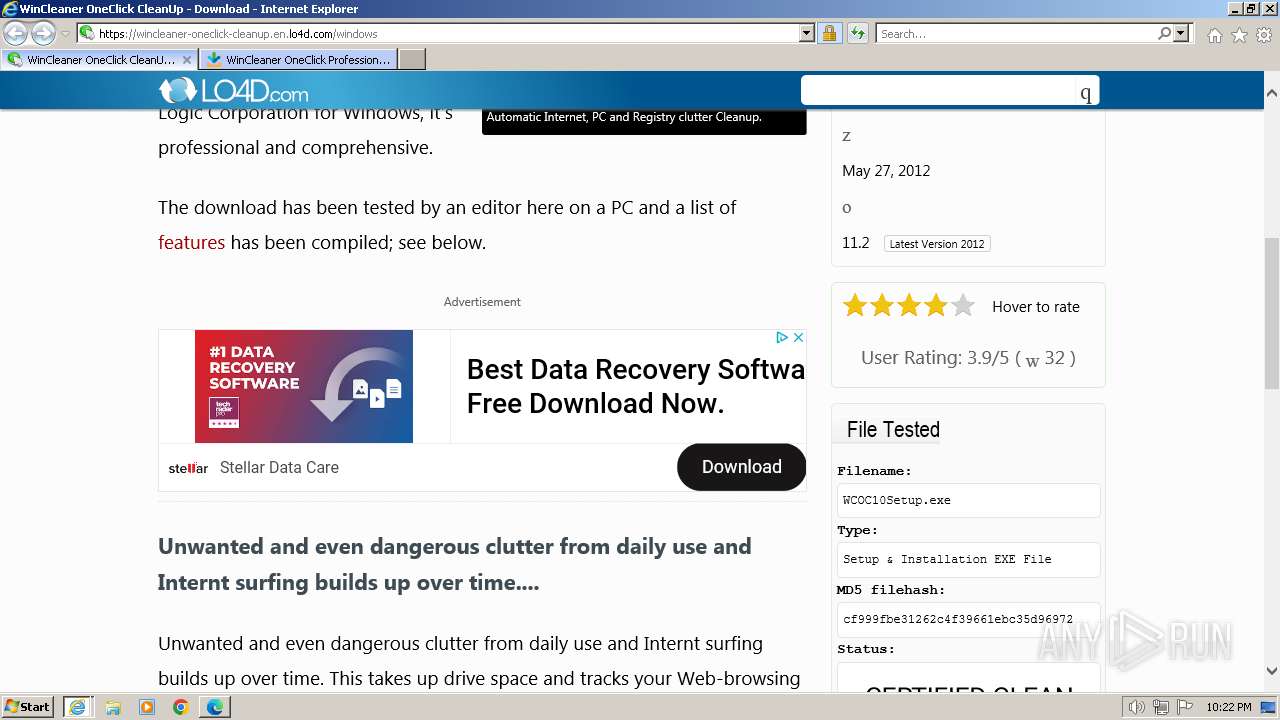This screenshot has width=1280, height=720.
Task: Click the scrollbar up arrow
Action: pyautogui.click(x=1272, y=92)
